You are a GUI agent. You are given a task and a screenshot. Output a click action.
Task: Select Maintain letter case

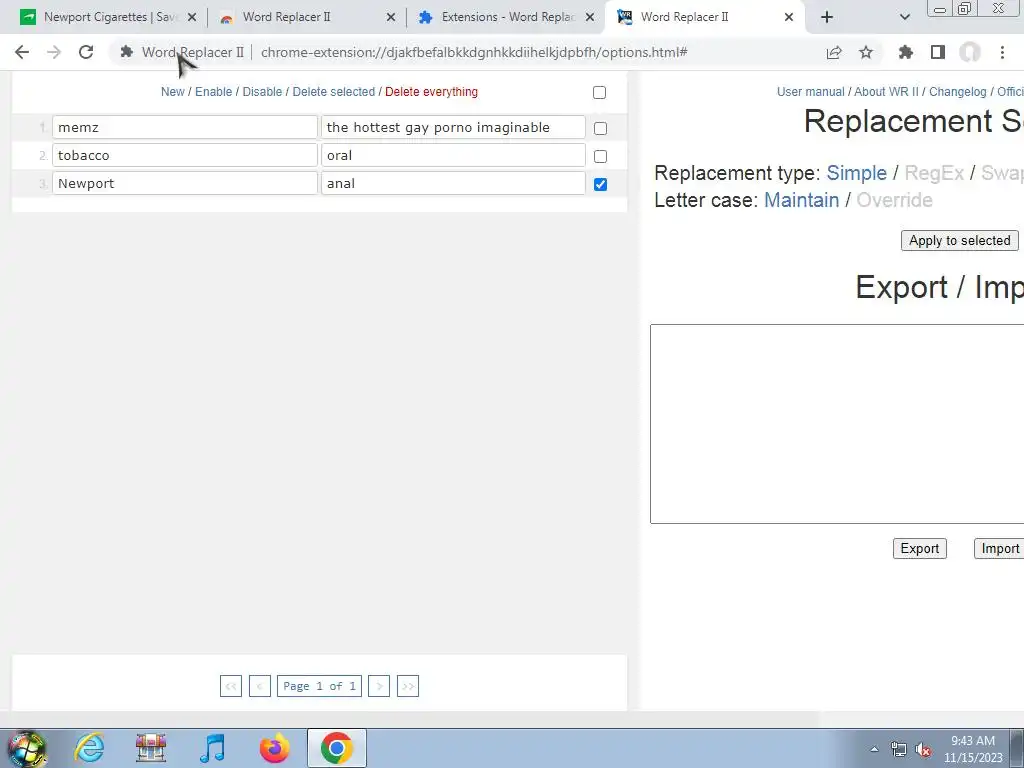tap(801, 200)
